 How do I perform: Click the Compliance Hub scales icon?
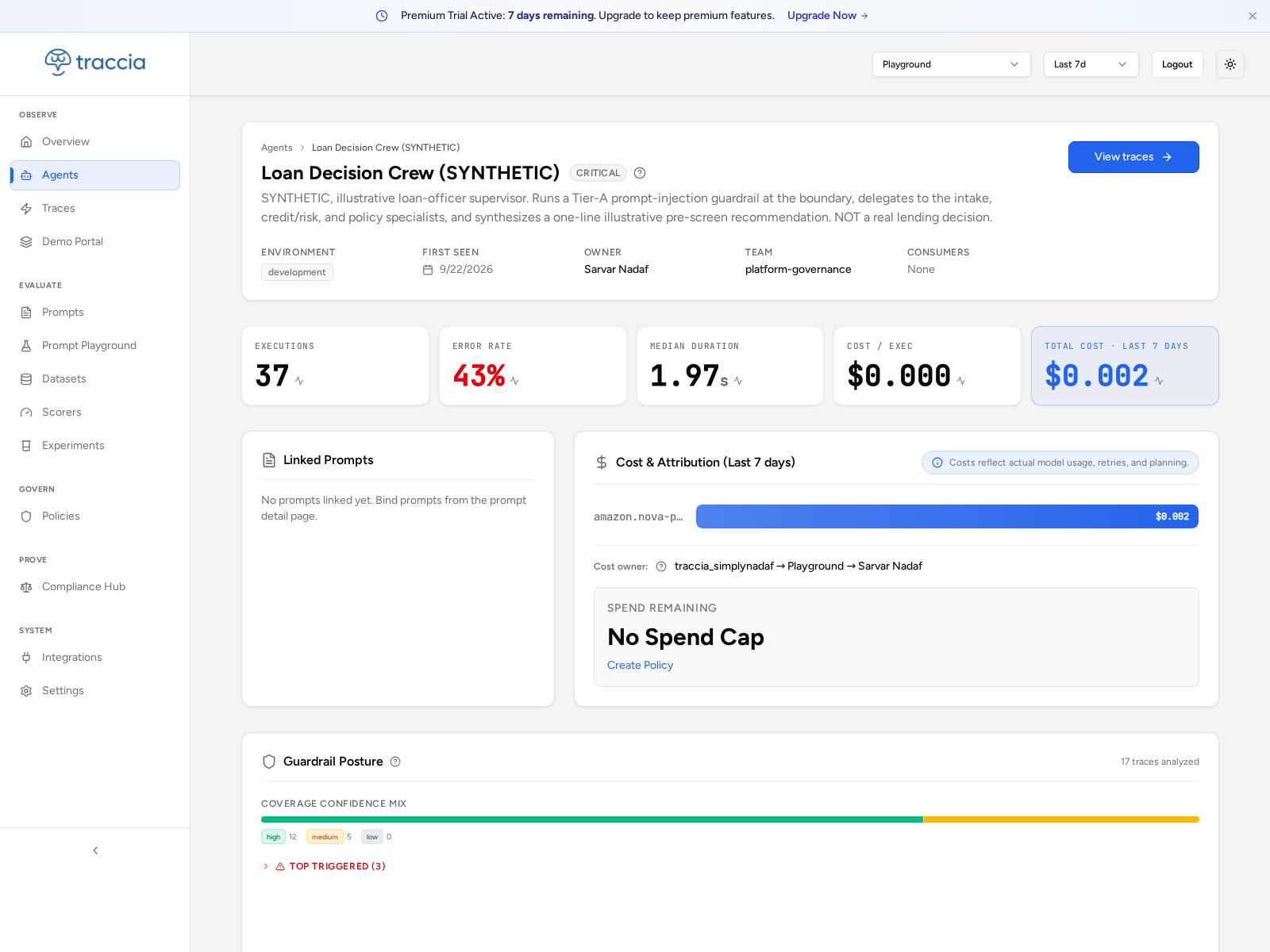click(x=26, y=587)
